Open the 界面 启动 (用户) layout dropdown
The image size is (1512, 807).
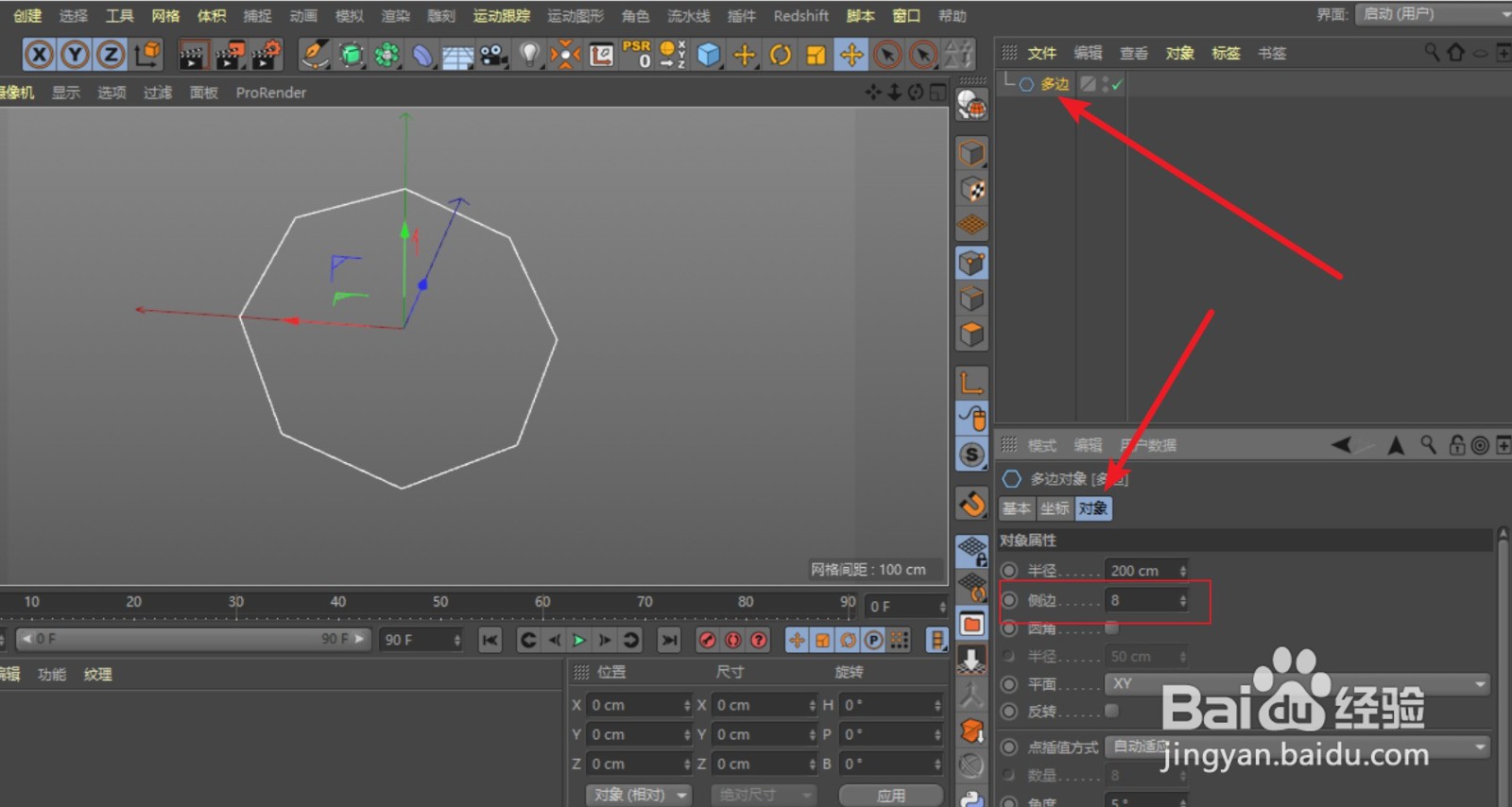(1435, 14)
